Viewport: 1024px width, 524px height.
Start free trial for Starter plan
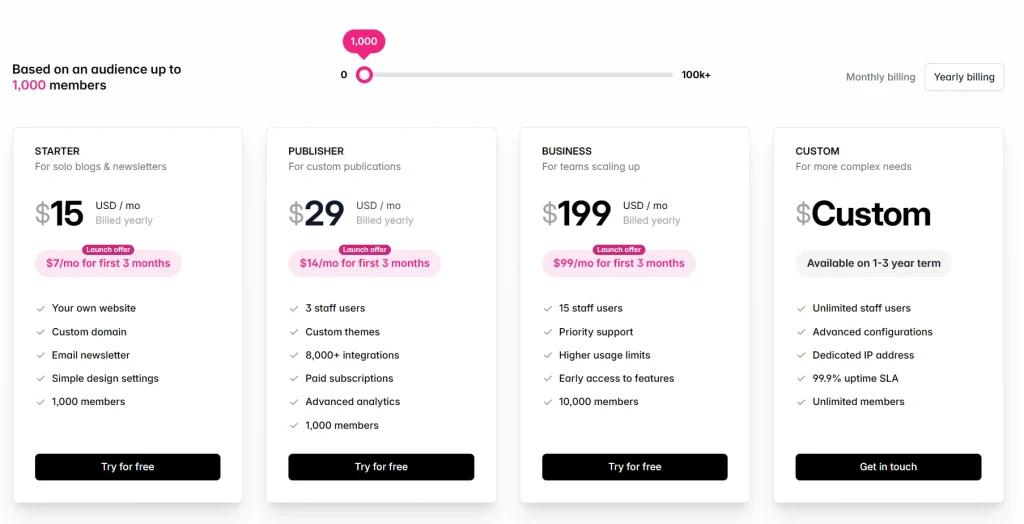click(128, 467)
